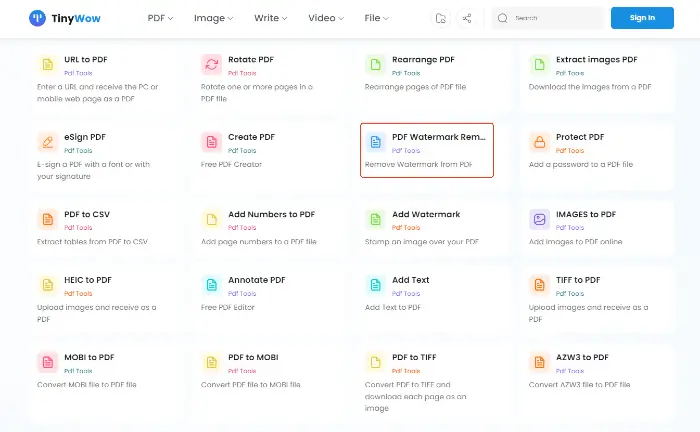The height and width of the screenshot is (432, 700).
Task: Open the MOBI to PDF title
Action: pos(89,357)
